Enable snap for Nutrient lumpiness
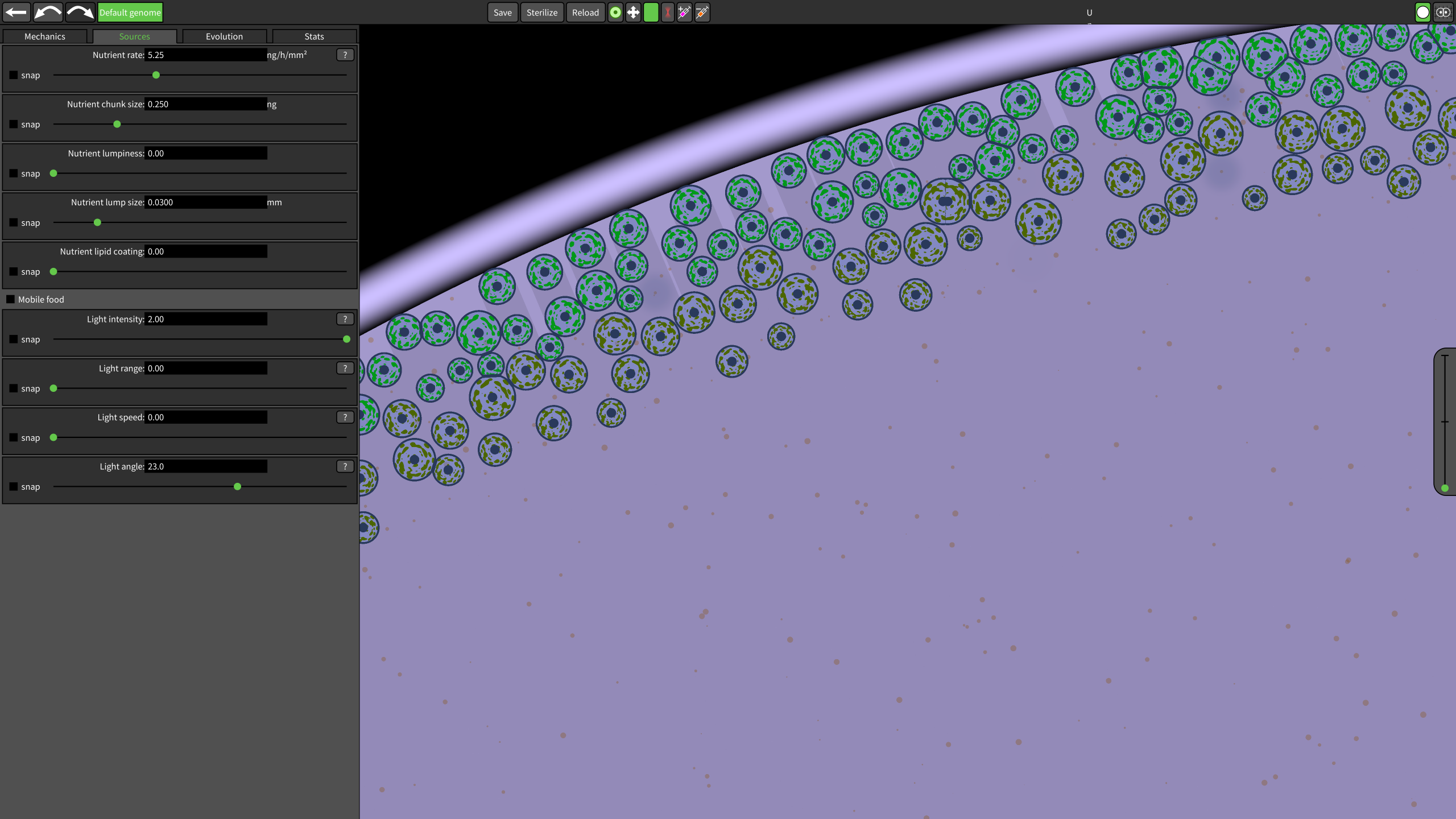Image resolution: width=1456 pixels, height=819 pixels. (x=14, y=173)
